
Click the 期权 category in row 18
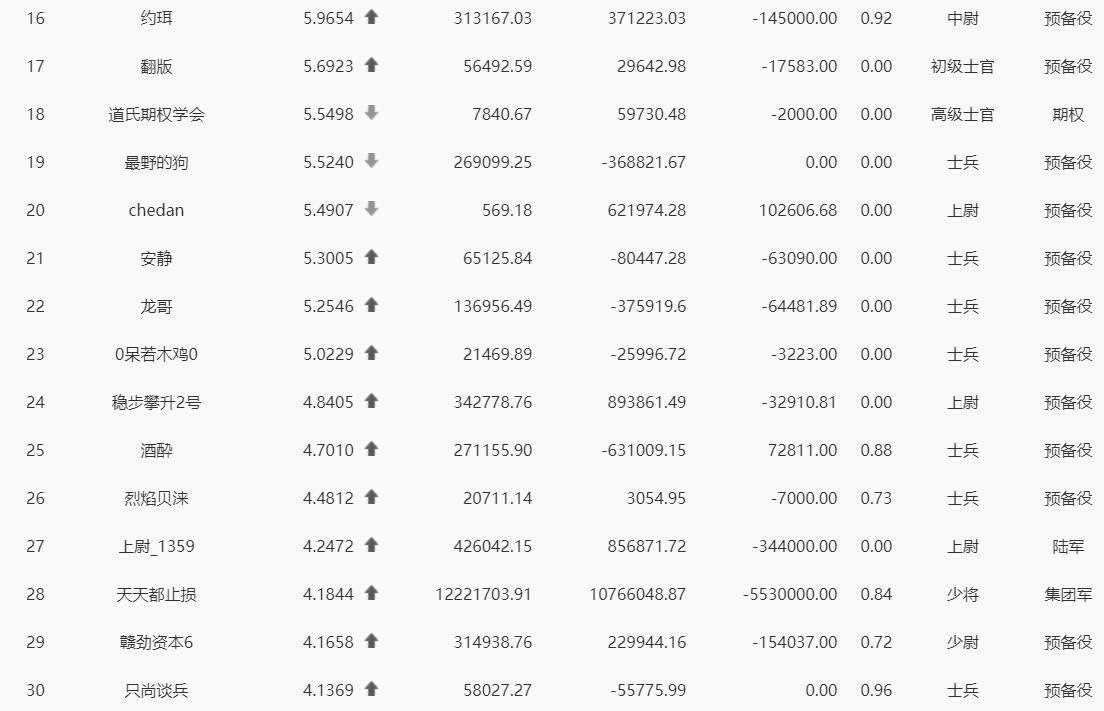point(1068,114)
